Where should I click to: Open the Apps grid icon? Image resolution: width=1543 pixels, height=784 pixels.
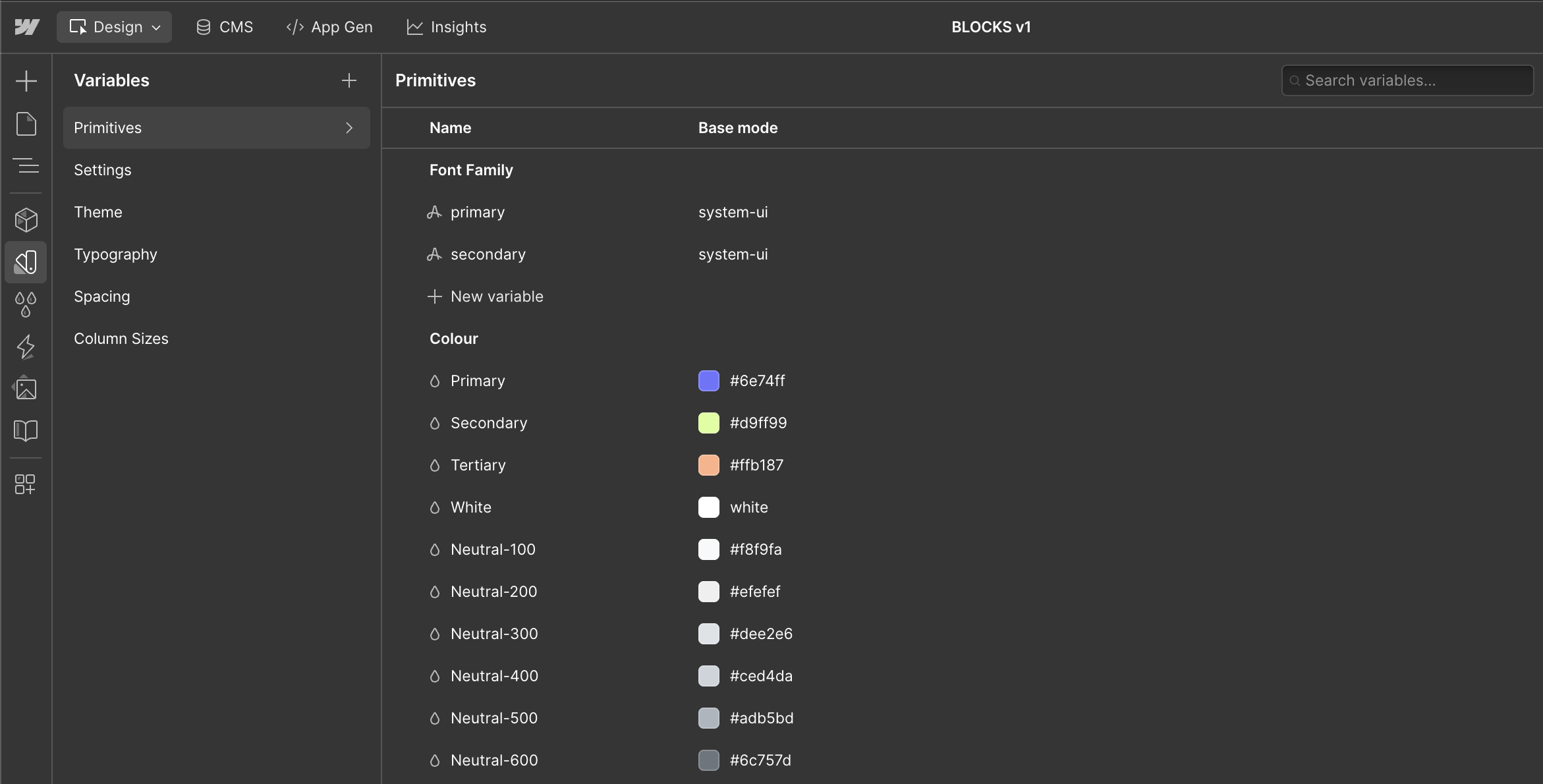click(x=26, y=484)
